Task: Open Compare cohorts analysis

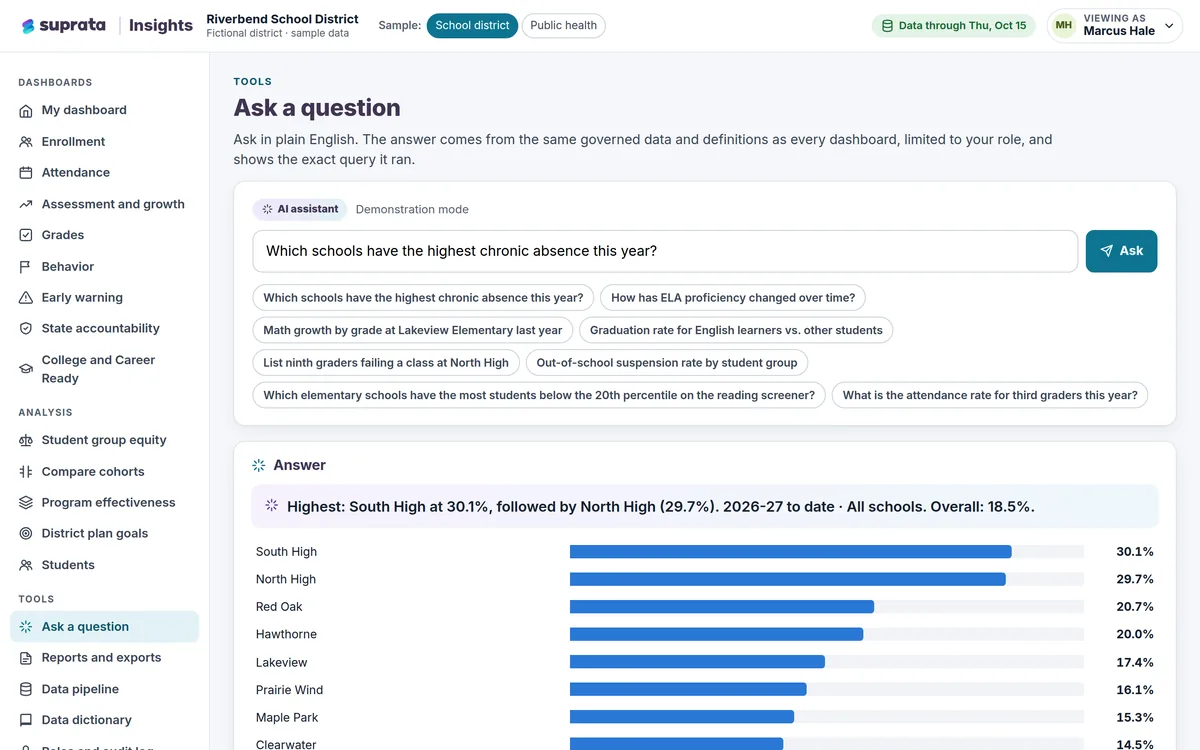Action: point(104,472)
